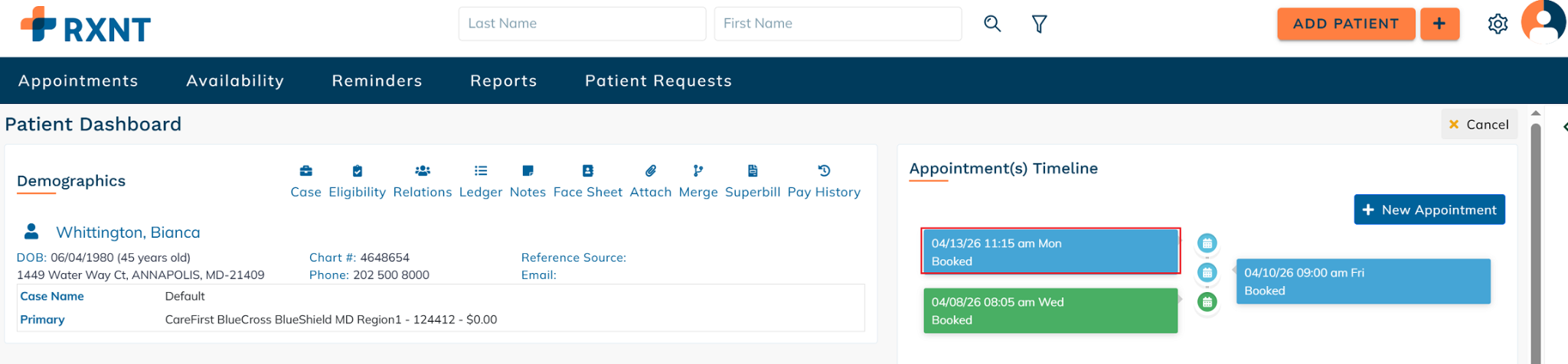The height and width of the screenshot is (364, 1568).
Task: Open the settings gear
Action: pos(1498,24)
